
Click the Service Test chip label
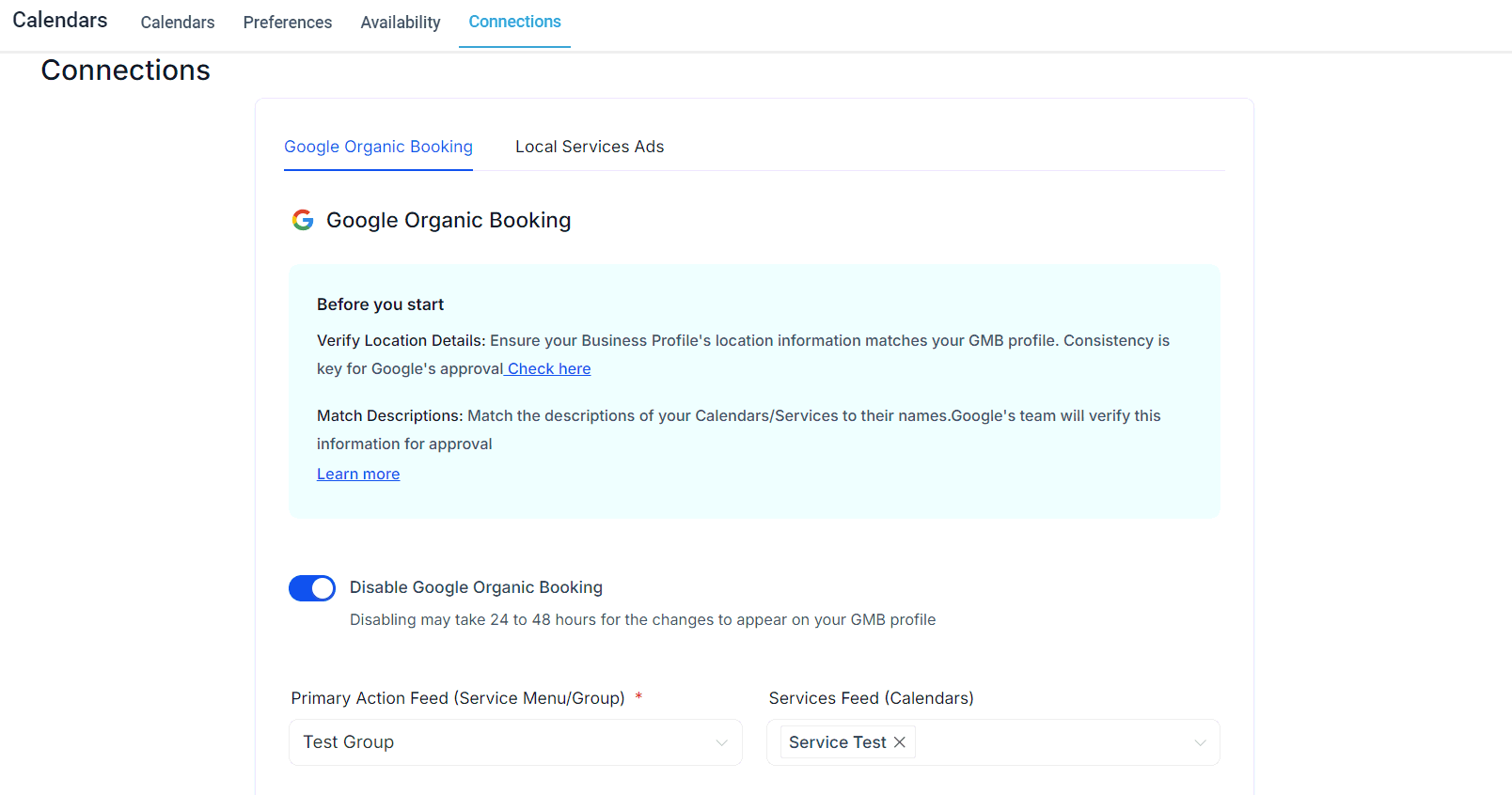pyautogui.click(x=837, y=742)
